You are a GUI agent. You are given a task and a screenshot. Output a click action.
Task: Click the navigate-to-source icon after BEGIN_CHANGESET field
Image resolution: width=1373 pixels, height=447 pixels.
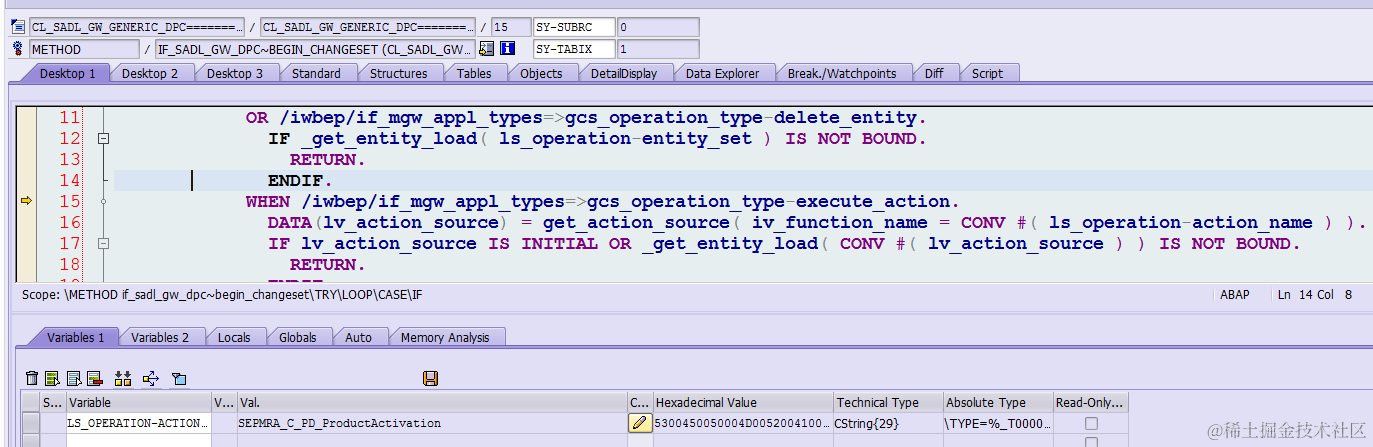click(487, 48)
